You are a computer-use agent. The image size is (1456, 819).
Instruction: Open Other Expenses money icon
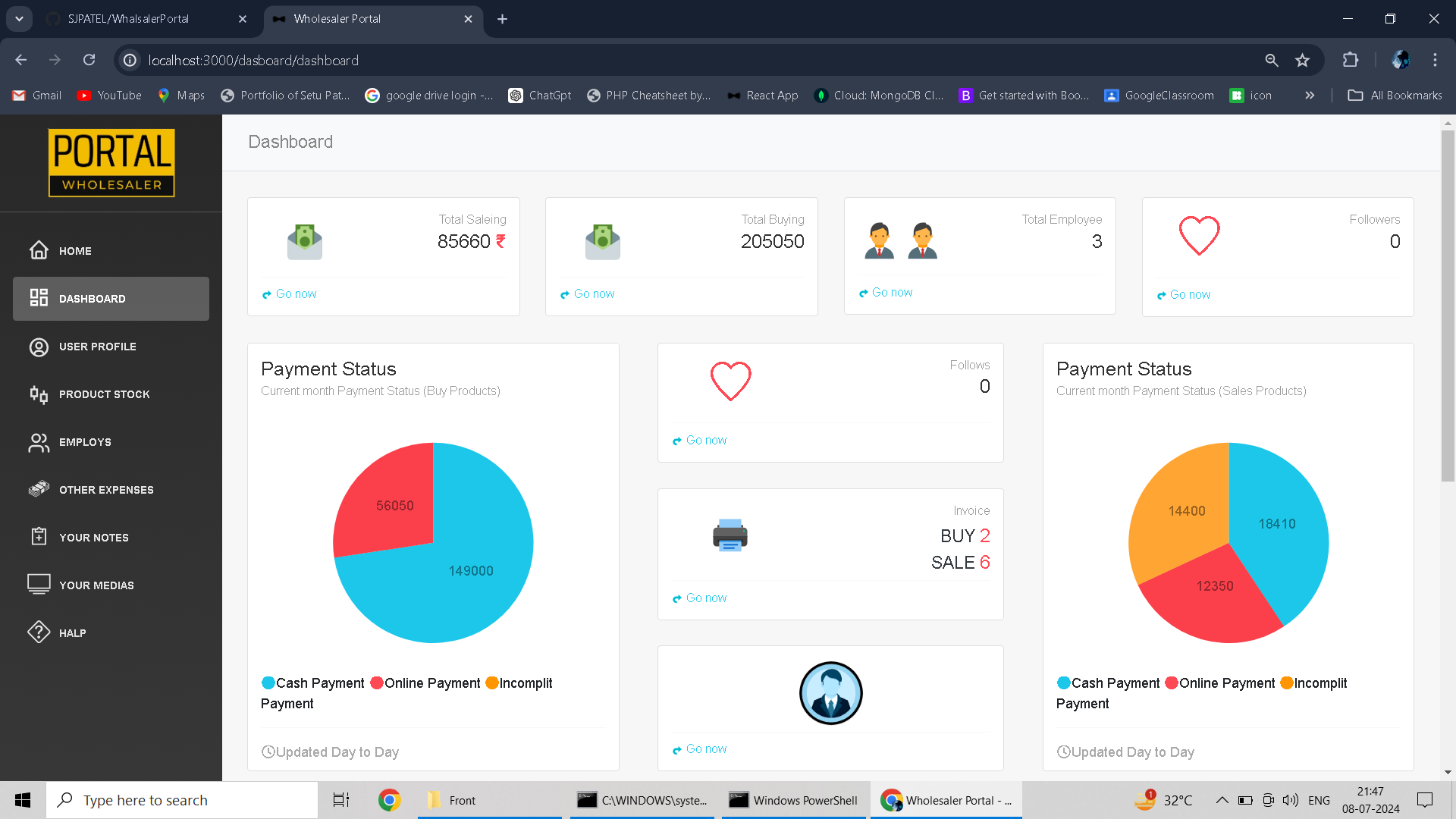coord(39,489)
